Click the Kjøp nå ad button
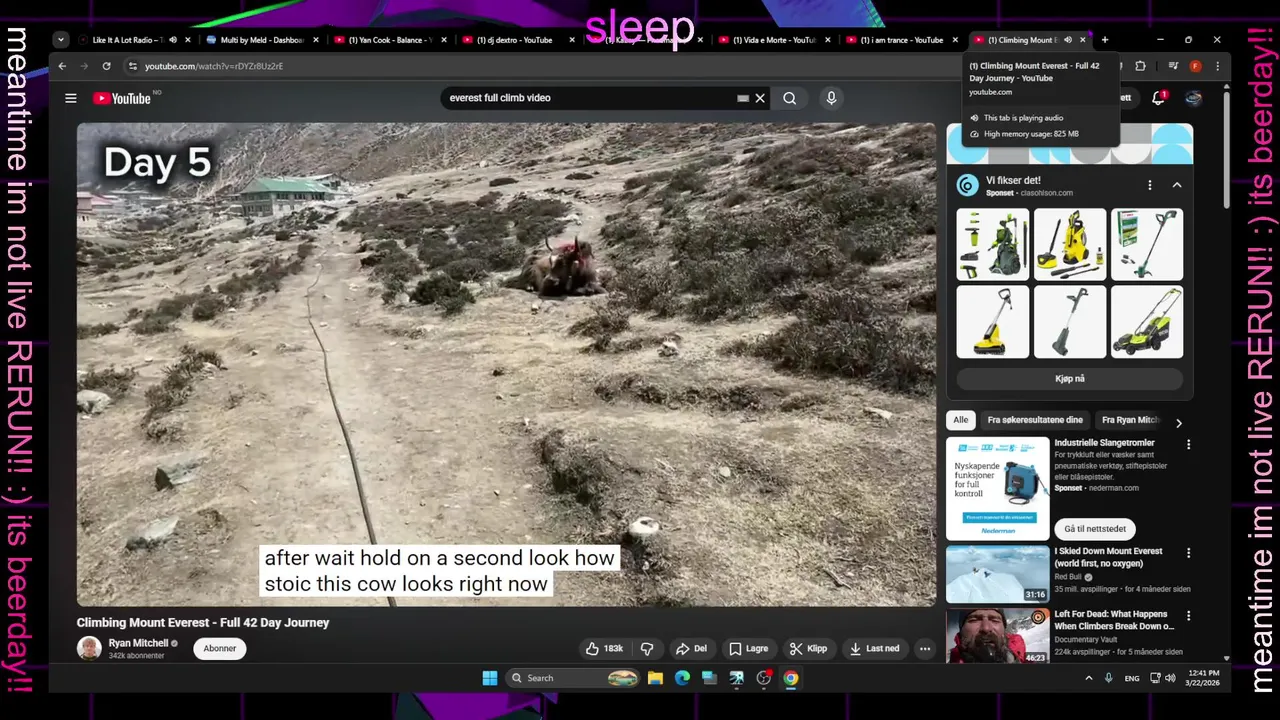1280x720 pixels. (1070, 379)
